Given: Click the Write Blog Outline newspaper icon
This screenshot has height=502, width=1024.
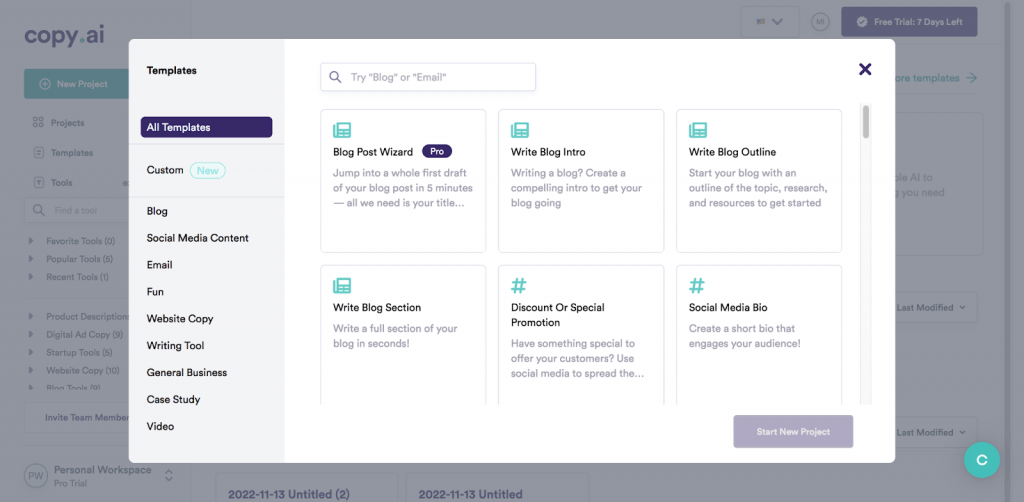Looking at the screenshot, I should tap(698, 130).
